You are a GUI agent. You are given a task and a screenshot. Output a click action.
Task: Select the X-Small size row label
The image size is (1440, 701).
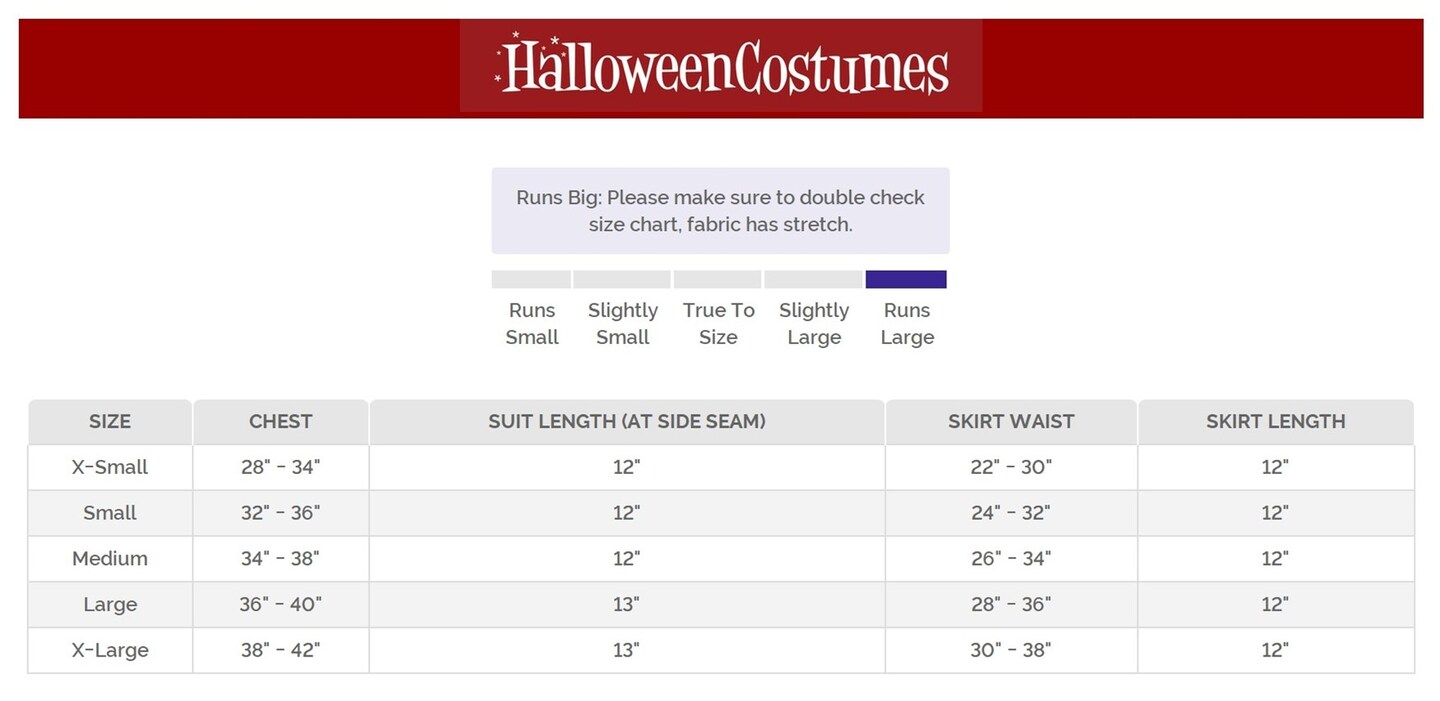click(110, 467)
